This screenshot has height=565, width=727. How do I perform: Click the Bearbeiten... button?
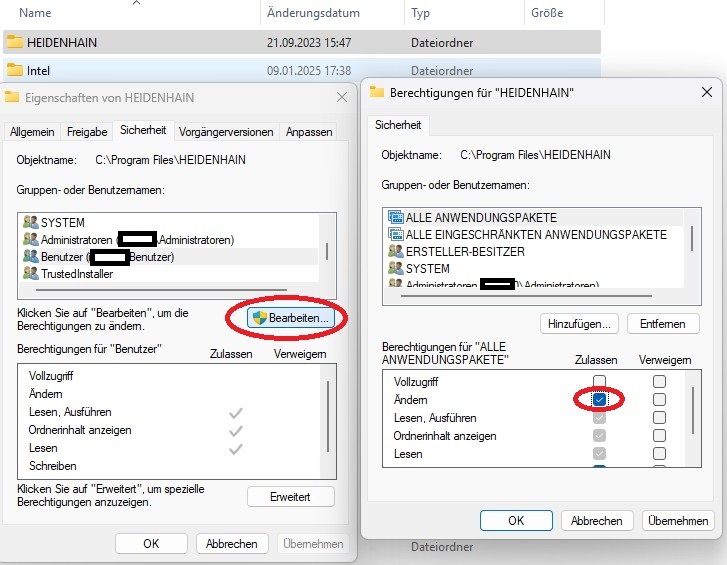[x=291, y=318]
